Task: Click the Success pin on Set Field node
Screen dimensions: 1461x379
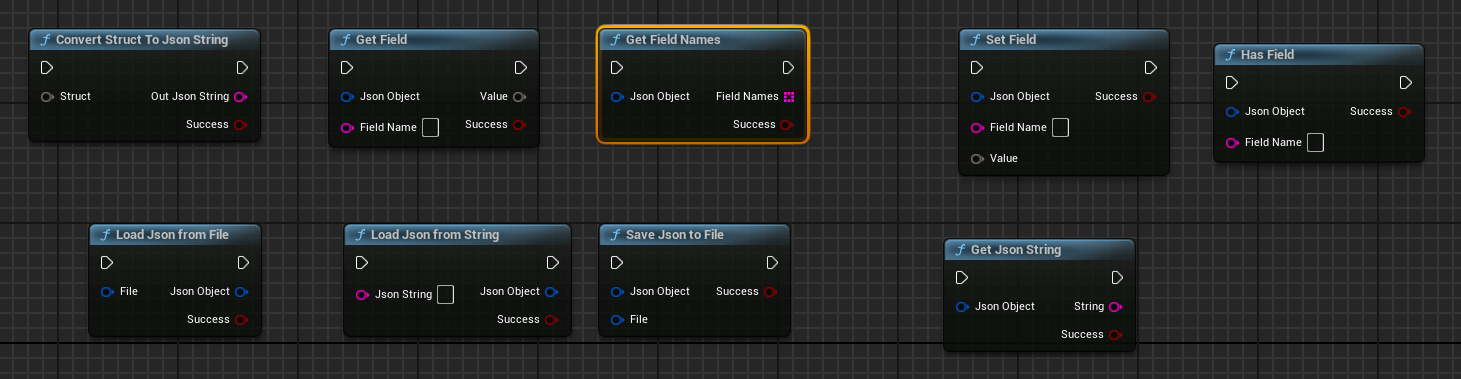Action: [1150, 97]
